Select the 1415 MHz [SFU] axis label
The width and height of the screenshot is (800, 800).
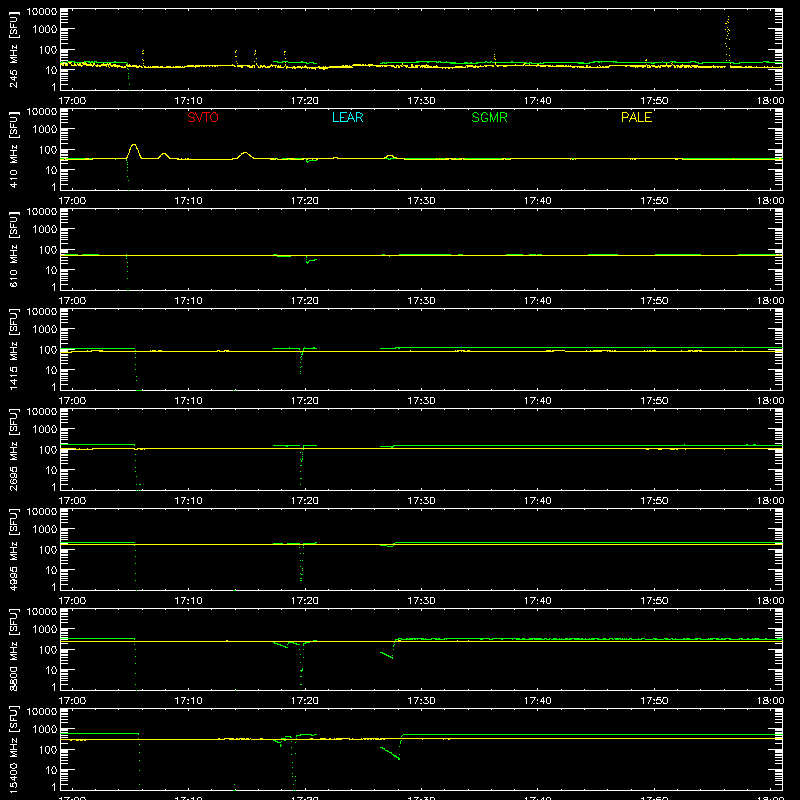[x=13, y=349]
